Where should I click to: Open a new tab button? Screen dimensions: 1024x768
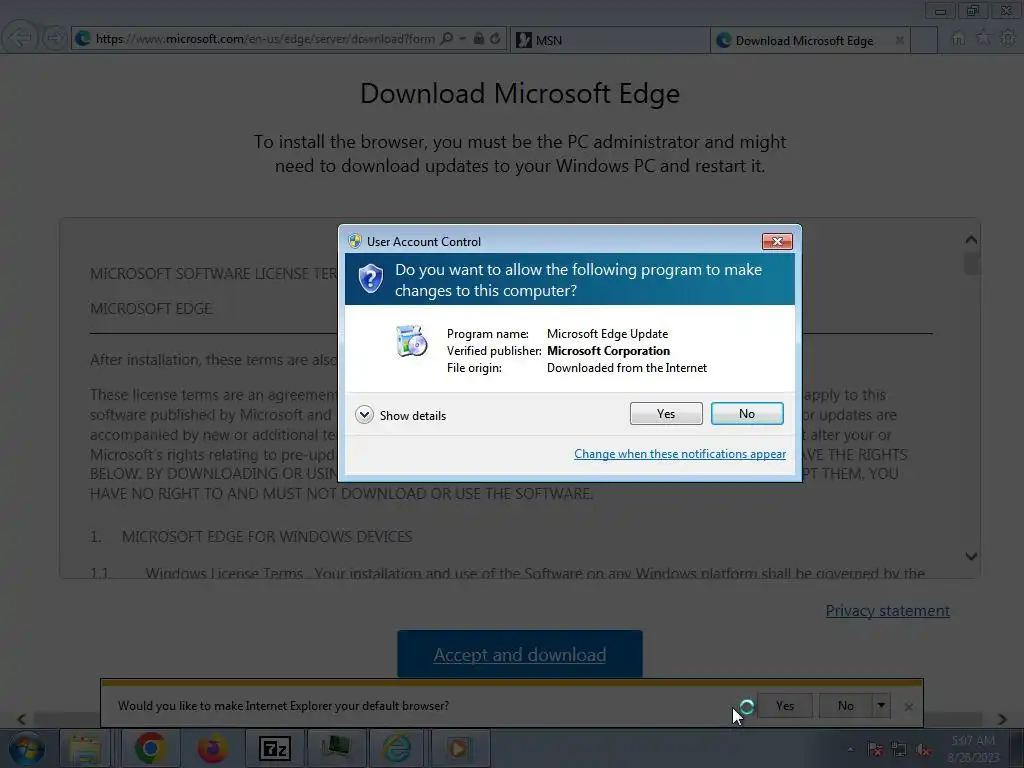click(924, 40)
